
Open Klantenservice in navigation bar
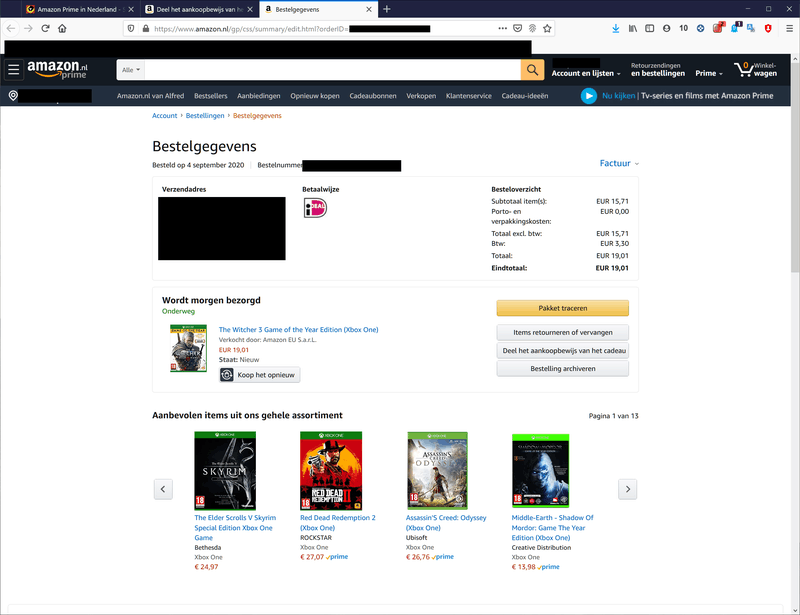coord(469,96)
